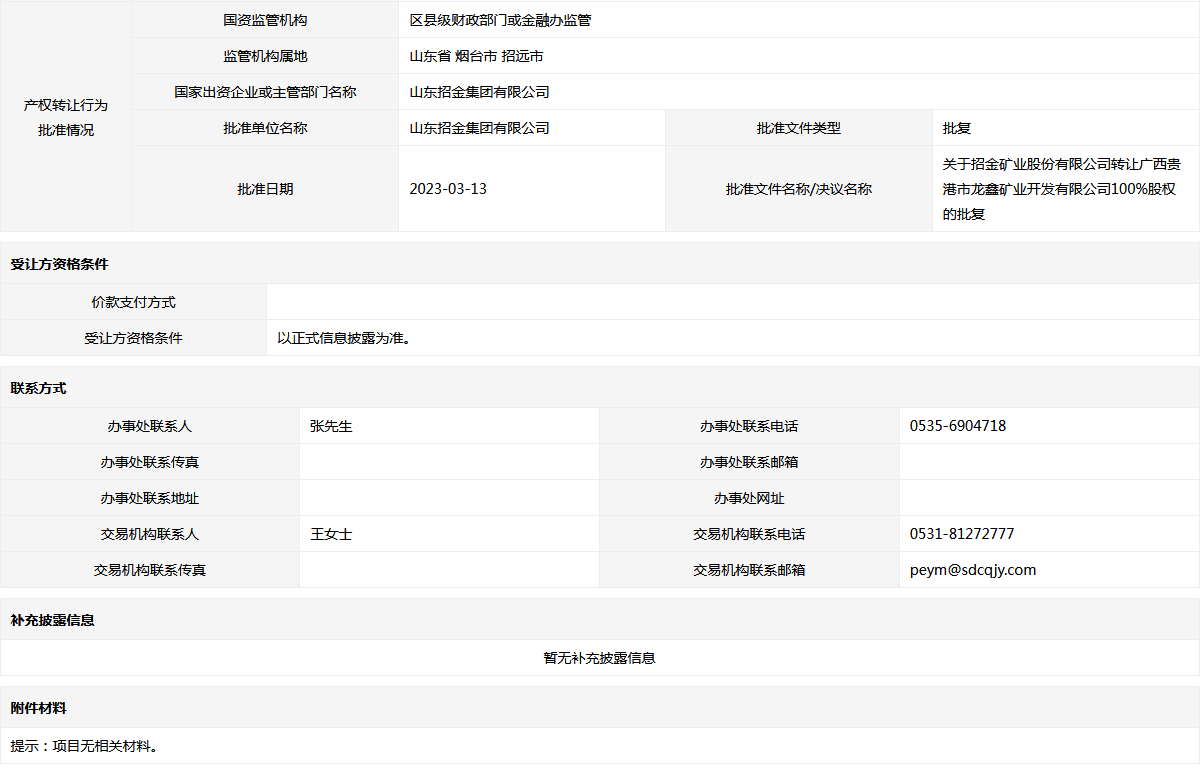This screenshot has height=769, width=1202.
Task: Select the value 区县级财政部门或金融办监管
Action: [500, 20]
